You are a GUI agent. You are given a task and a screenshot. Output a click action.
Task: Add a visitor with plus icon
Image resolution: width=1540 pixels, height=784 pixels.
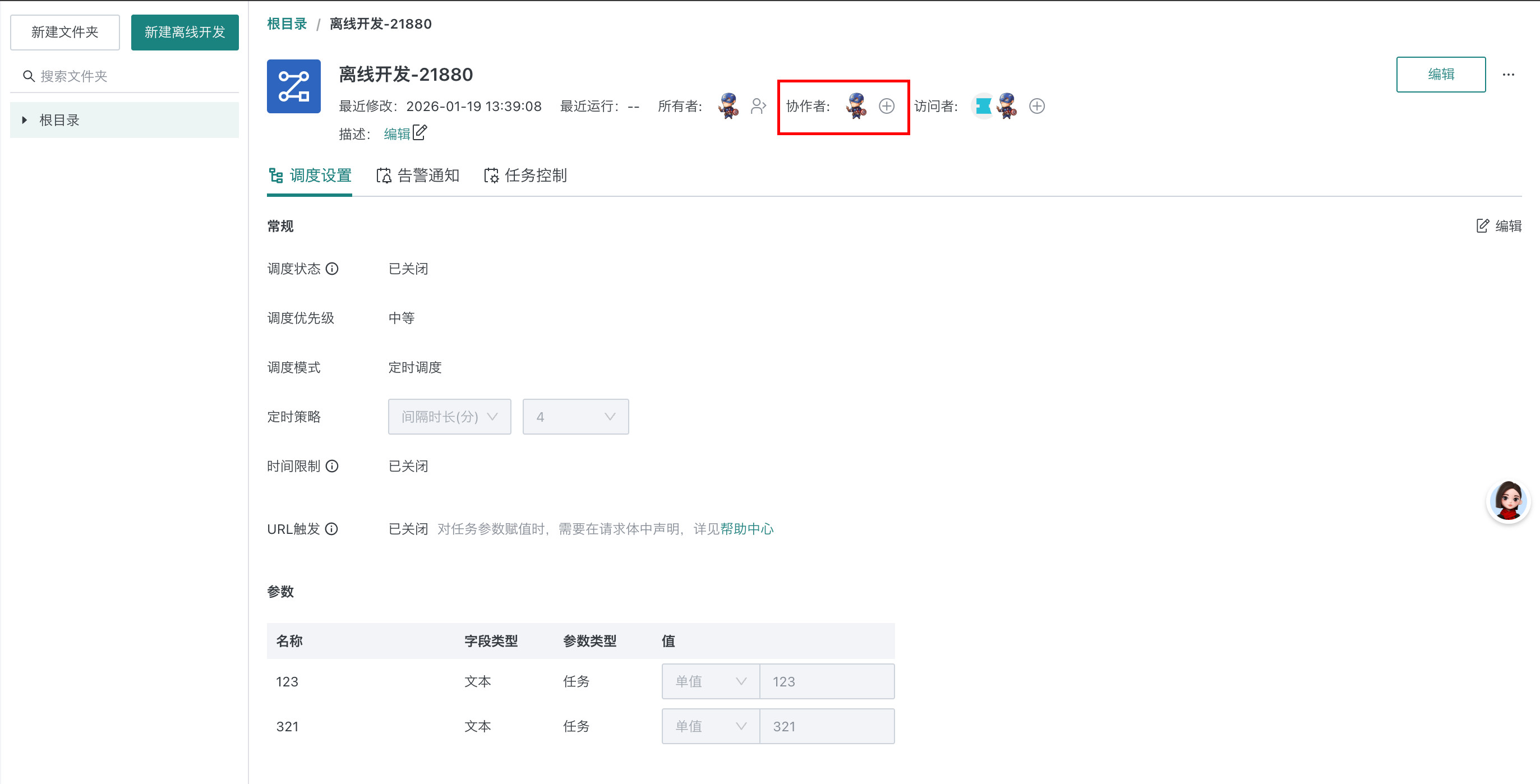(x=1036, y=107)
